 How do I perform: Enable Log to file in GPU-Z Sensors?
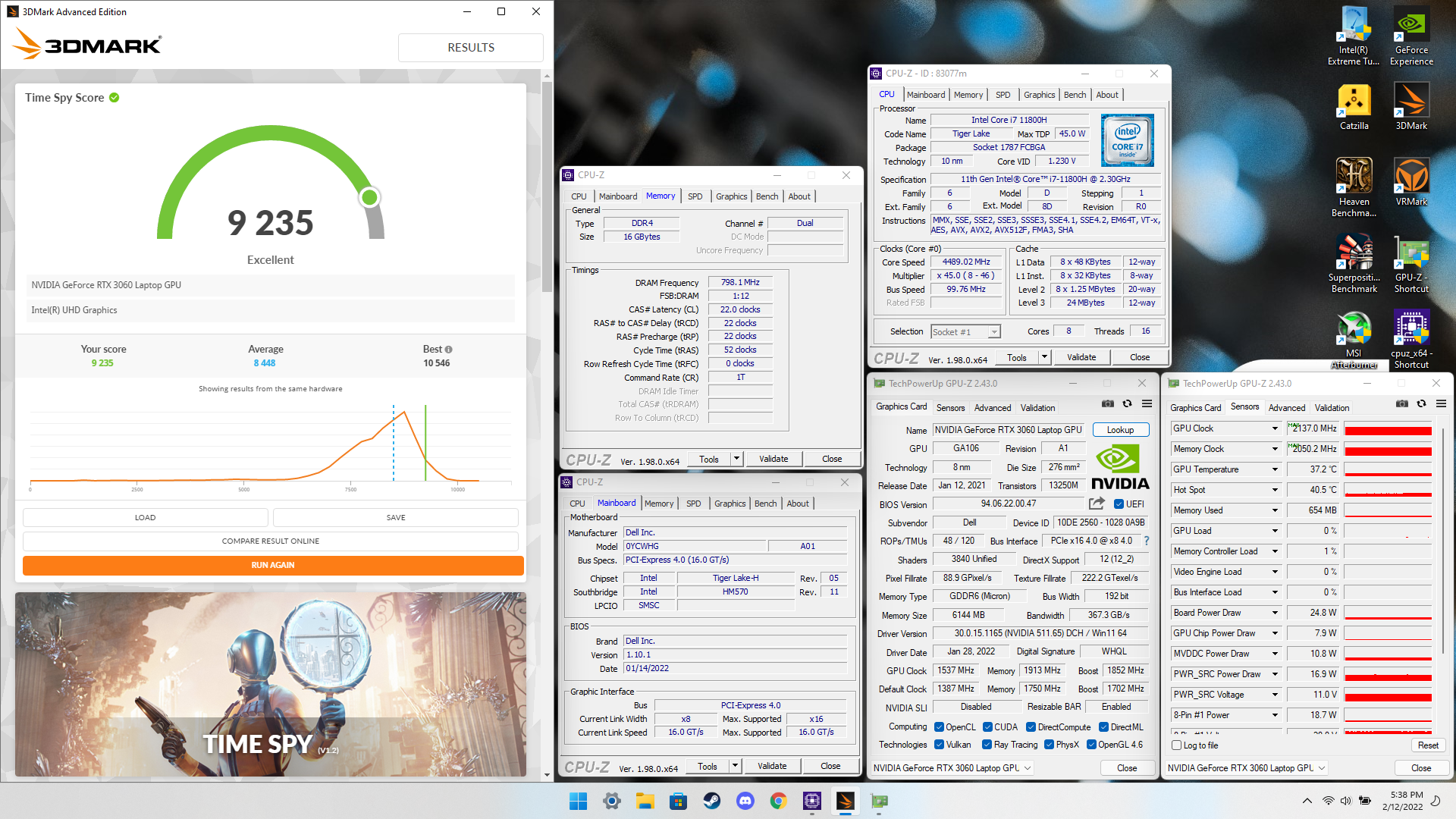(1177, 745)
